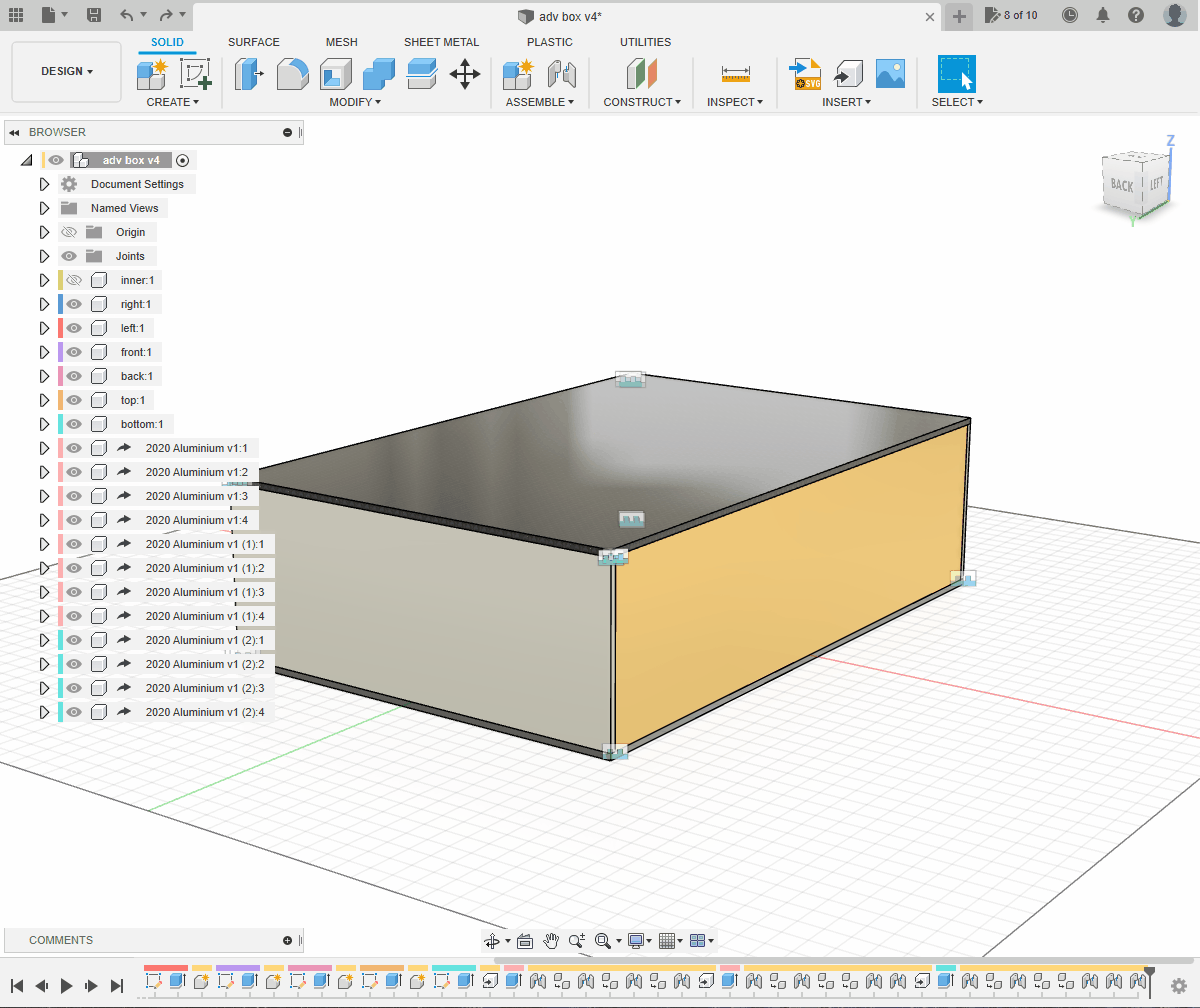Click the Back face on the ViewCube
1200x1008 pixels.
pyautogui.click(x=1123, y=183)
